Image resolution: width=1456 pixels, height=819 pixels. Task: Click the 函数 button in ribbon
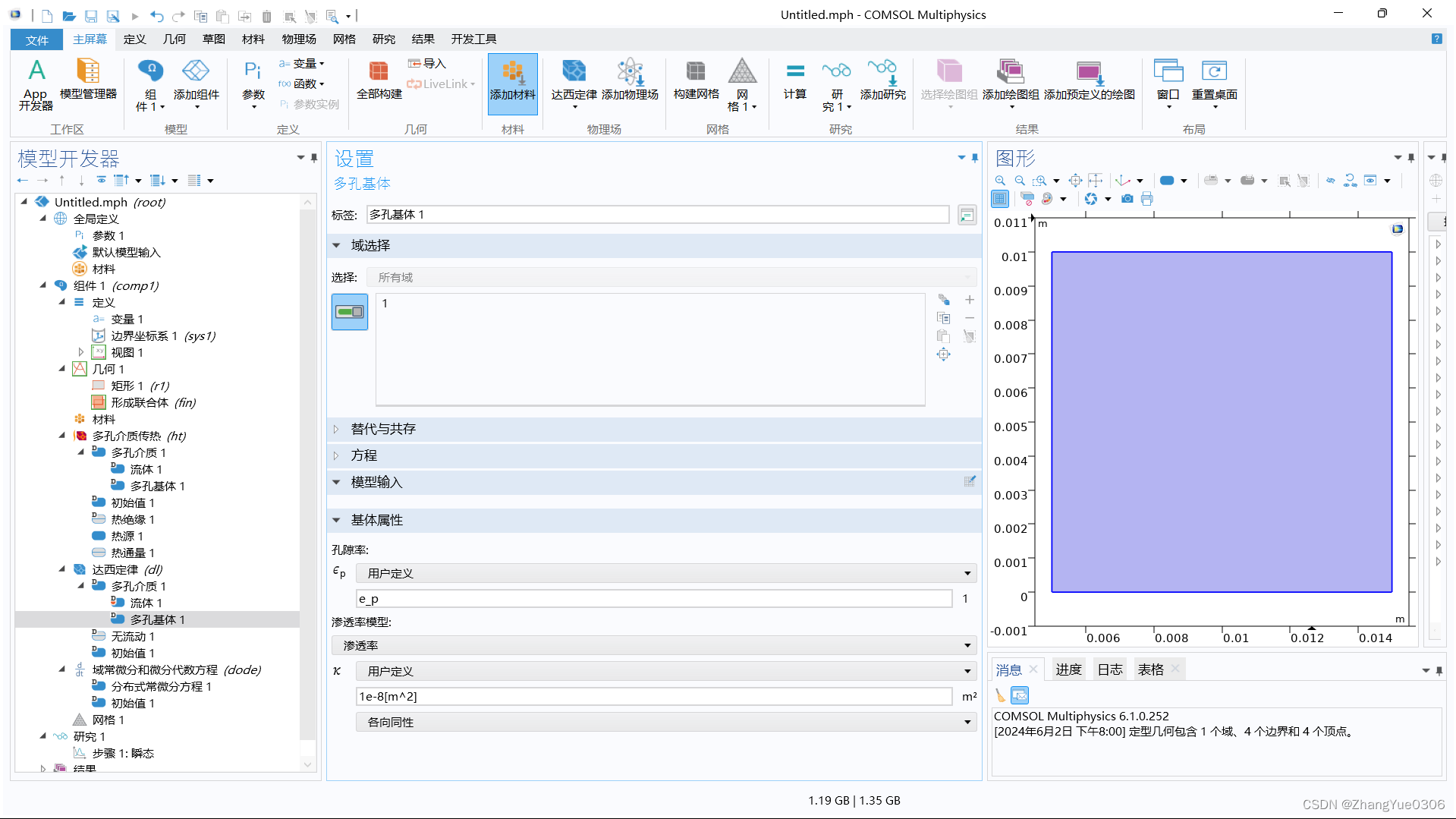point(302,84)
